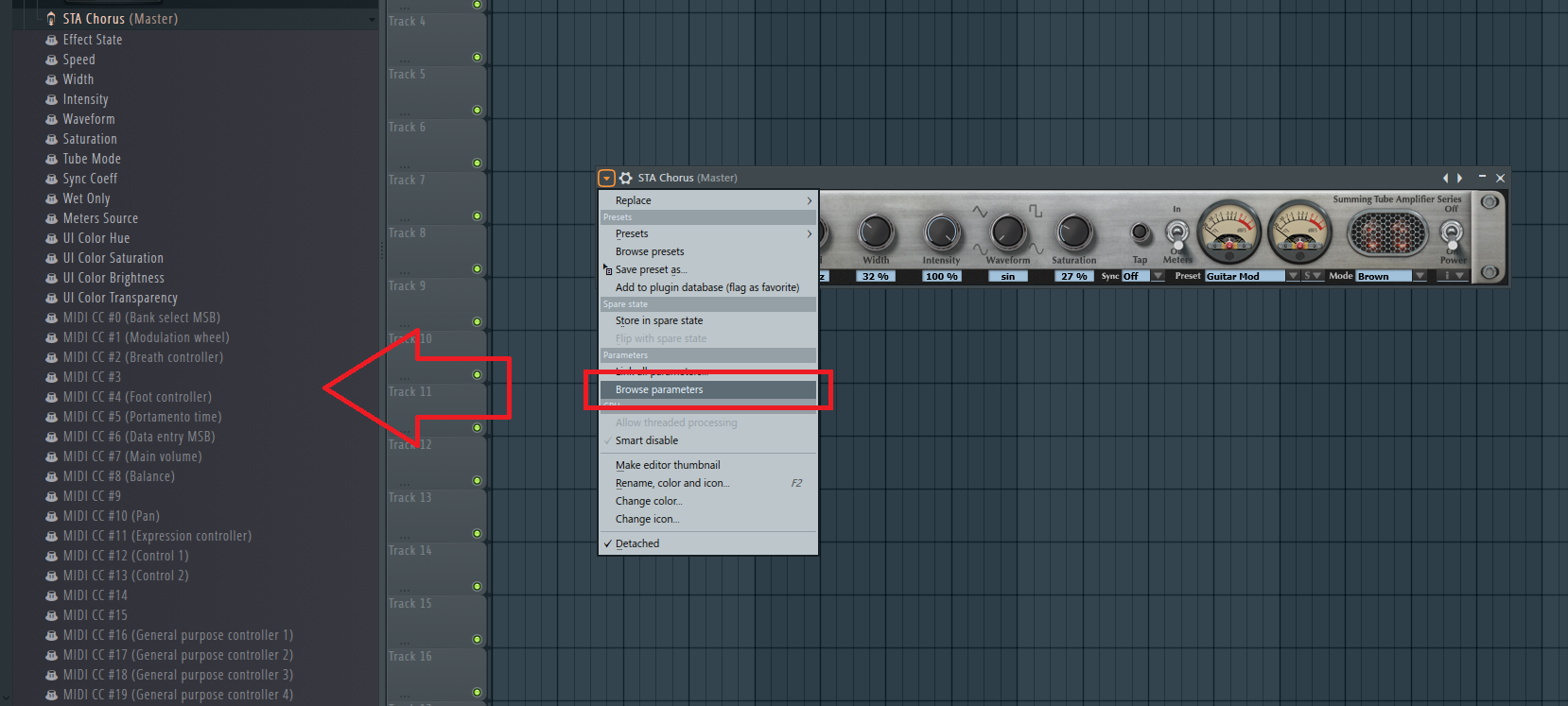
Task: Go to the next preset arrow in the plugin title bar
Action: coord(1460,178)
